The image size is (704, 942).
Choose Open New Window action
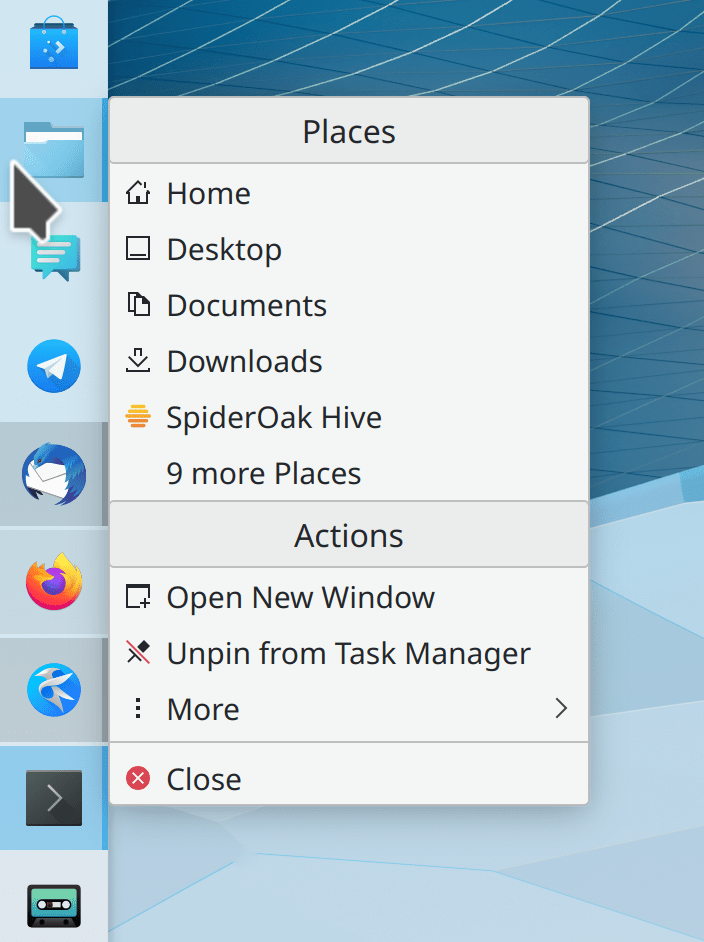[300, 598]
